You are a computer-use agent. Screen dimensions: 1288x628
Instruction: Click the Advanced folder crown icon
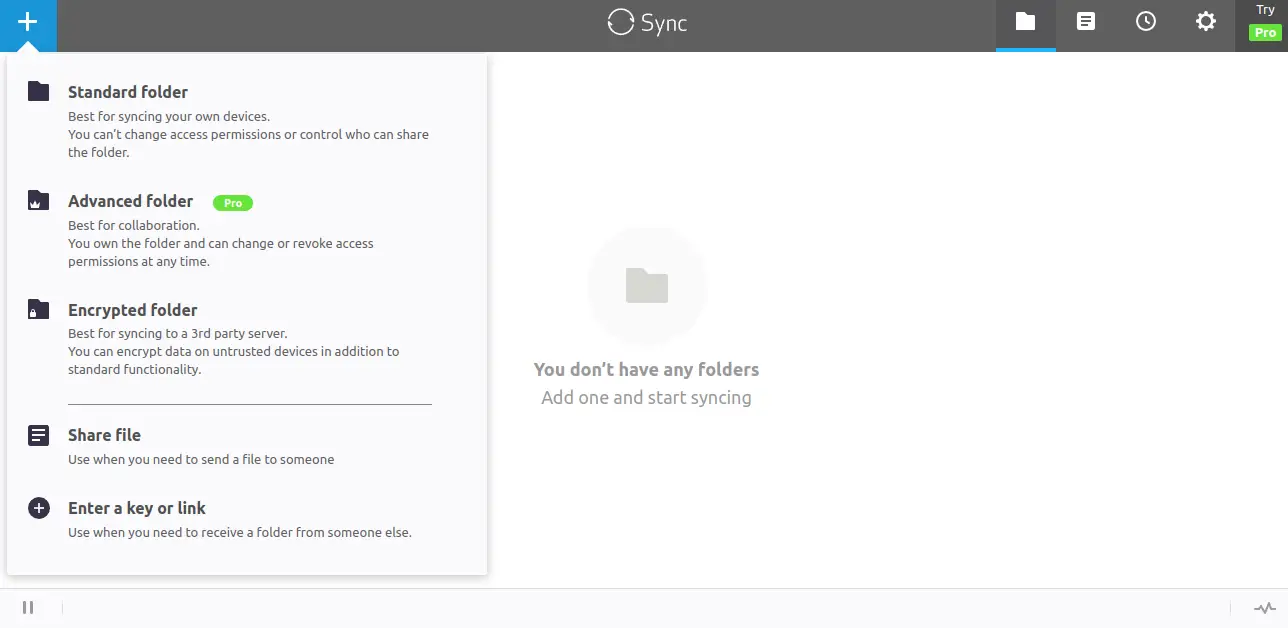[x=38, y=200]
